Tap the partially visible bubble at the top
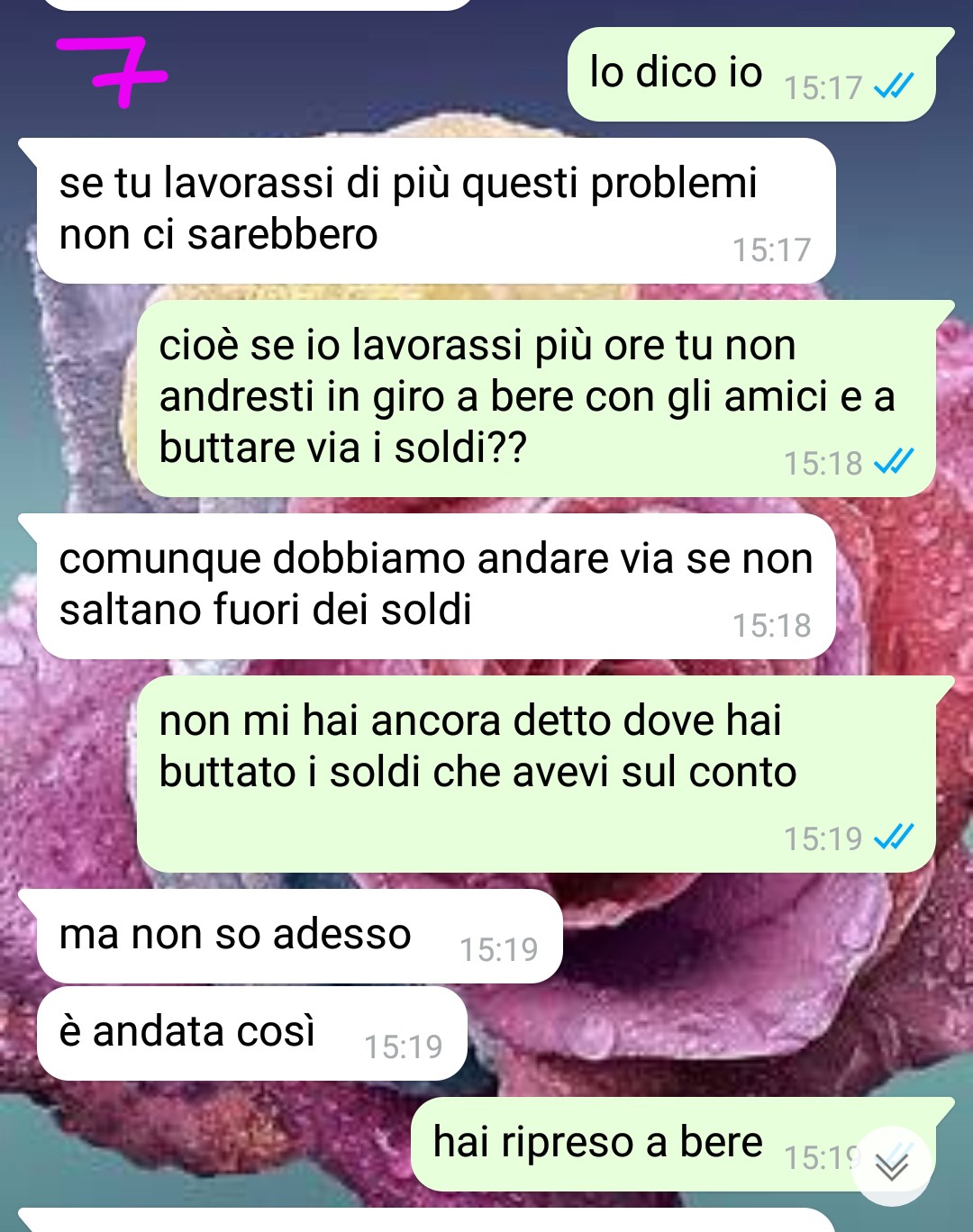This screenshot has height=1232, width=973. tap(257, 5)
